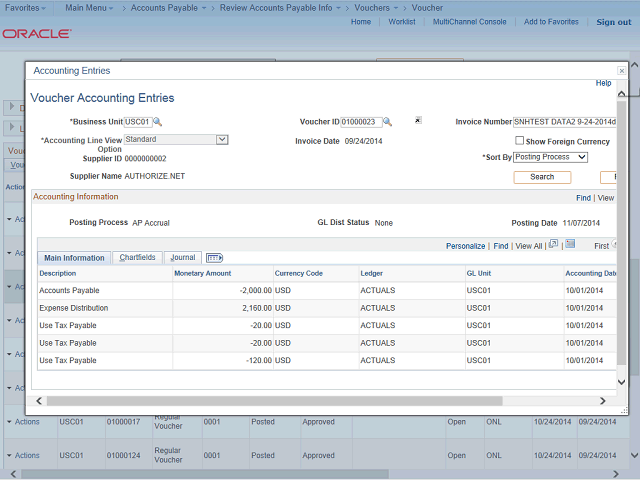640x480 pixels.
Task: Click the Search button
Action: pos(542,177)
